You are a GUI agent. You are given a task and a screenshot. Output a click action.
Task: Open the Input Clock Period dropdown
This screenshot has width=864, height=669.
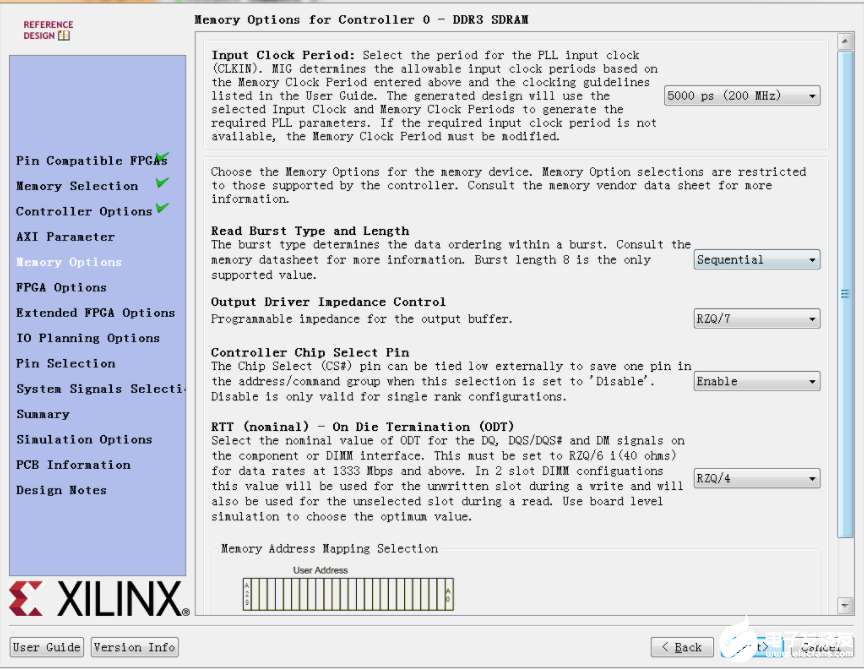click(742, 96)
